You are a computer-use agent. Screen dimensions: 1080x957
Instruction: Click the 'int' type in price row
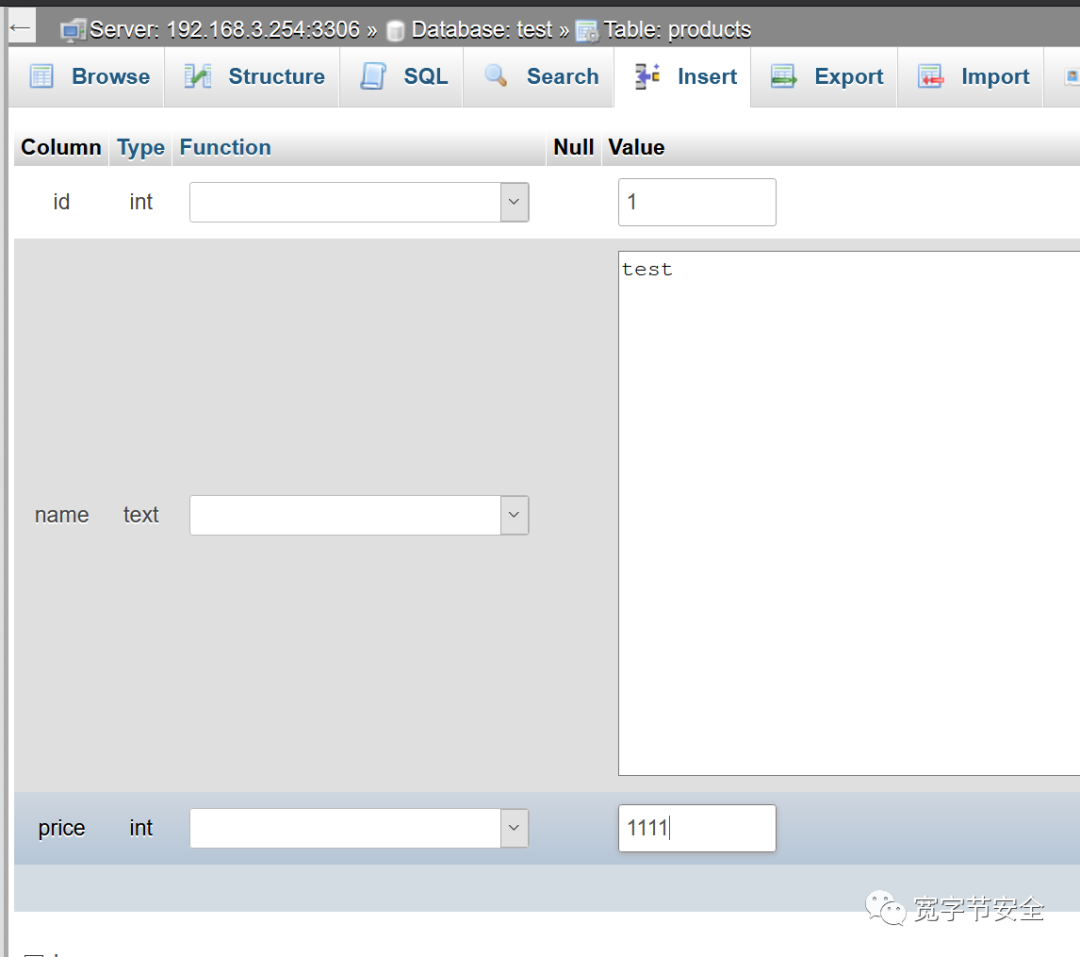click(x=141, y=827)
